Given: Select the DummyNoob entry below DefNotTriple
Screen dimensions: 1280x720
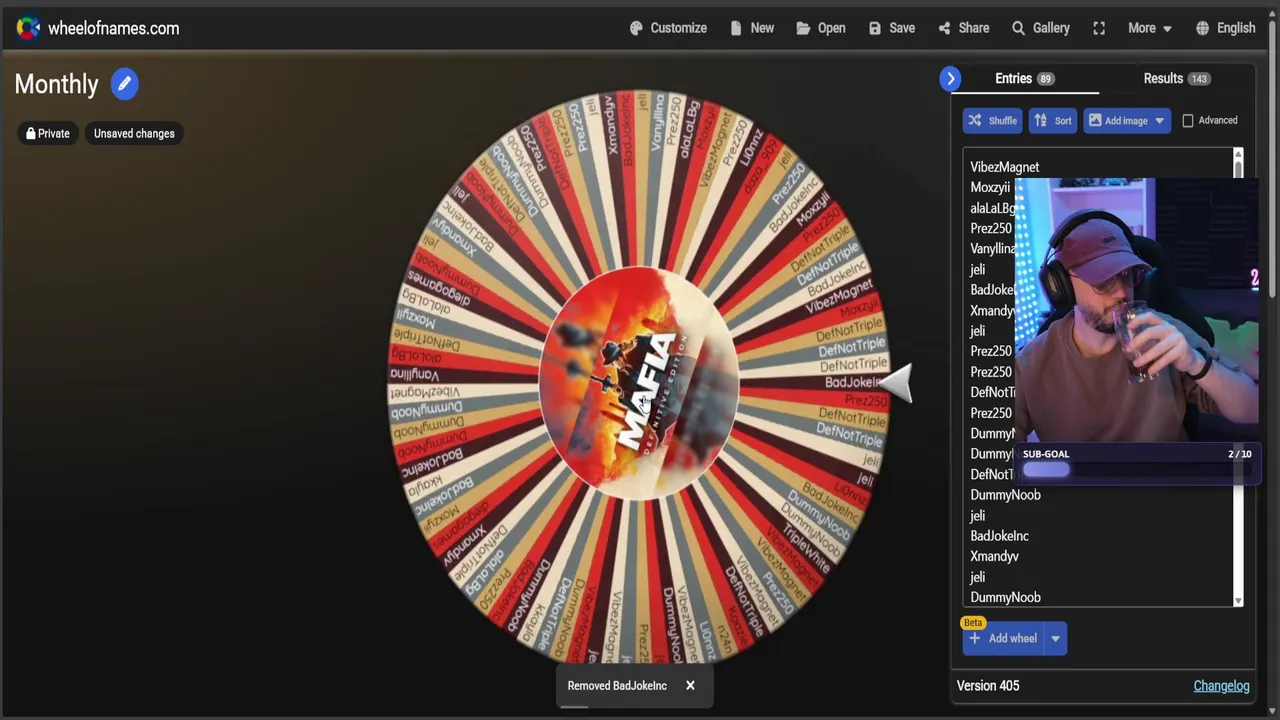Looking at the screenshot, I should 1005,495.
